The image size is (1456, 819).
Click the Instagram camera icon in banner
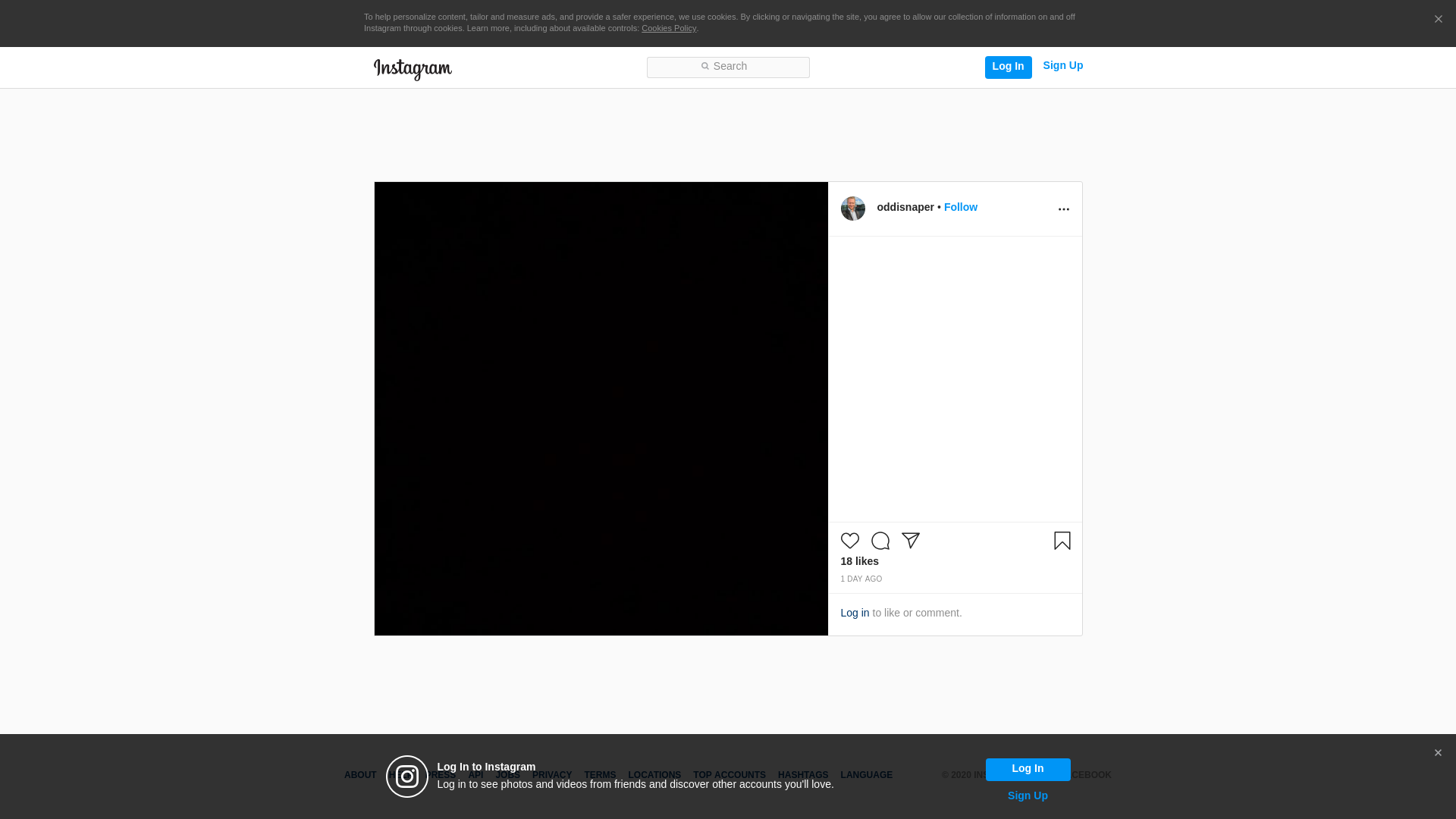(x=407, y=777)
